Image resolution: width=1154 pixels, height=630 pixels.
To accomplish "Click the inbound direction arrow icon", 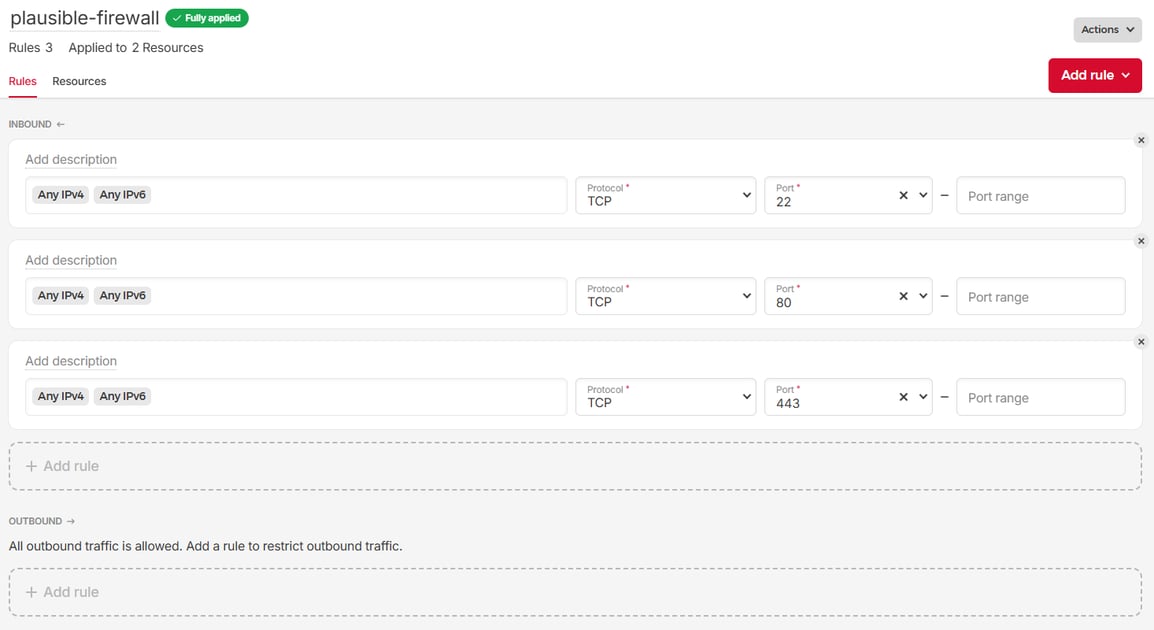I will pos(62,124).
